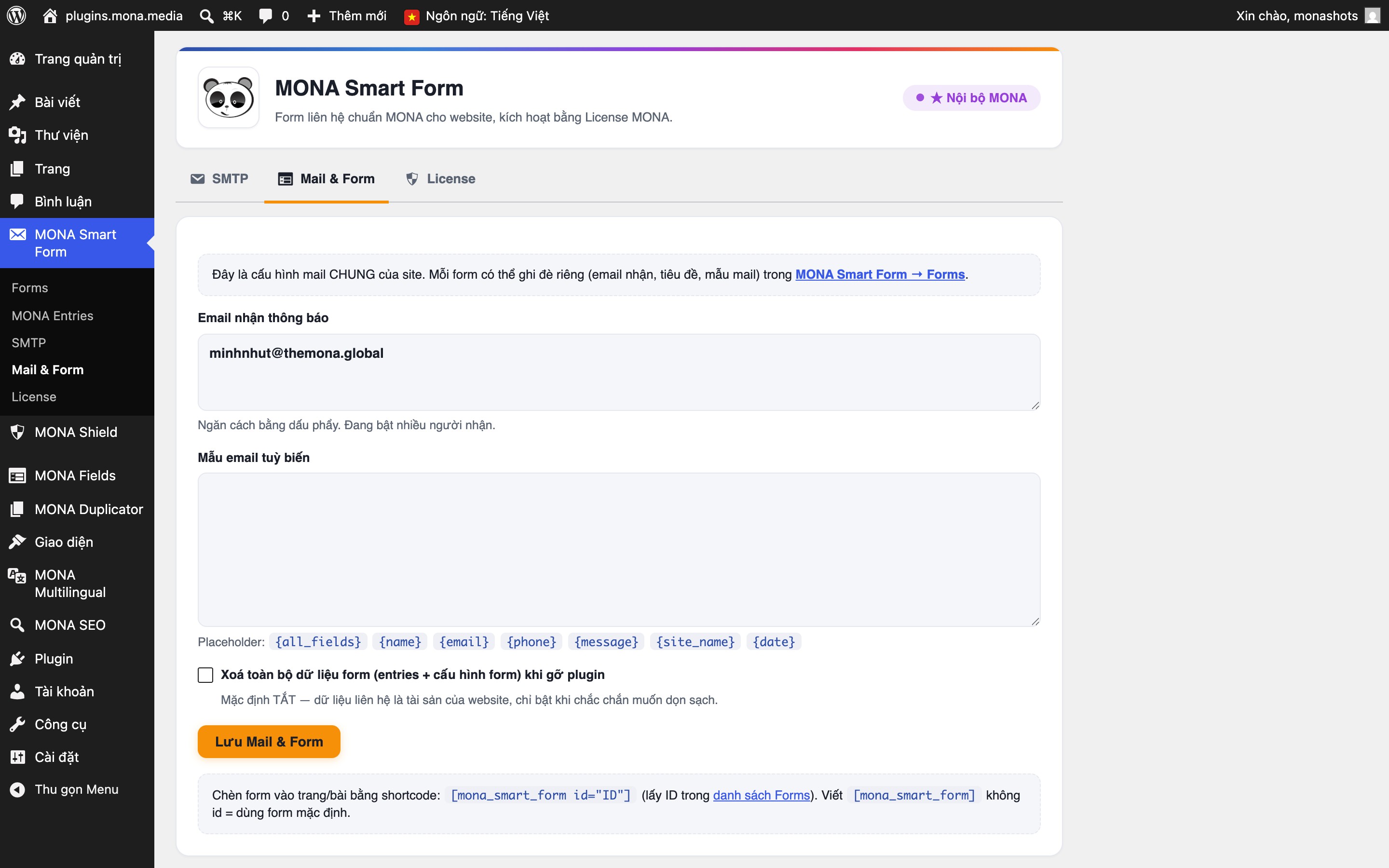Viewport: 1389px width, 868px height.
Task: Click the MONA Duplicator icon in sidebar
Action: 17,509
